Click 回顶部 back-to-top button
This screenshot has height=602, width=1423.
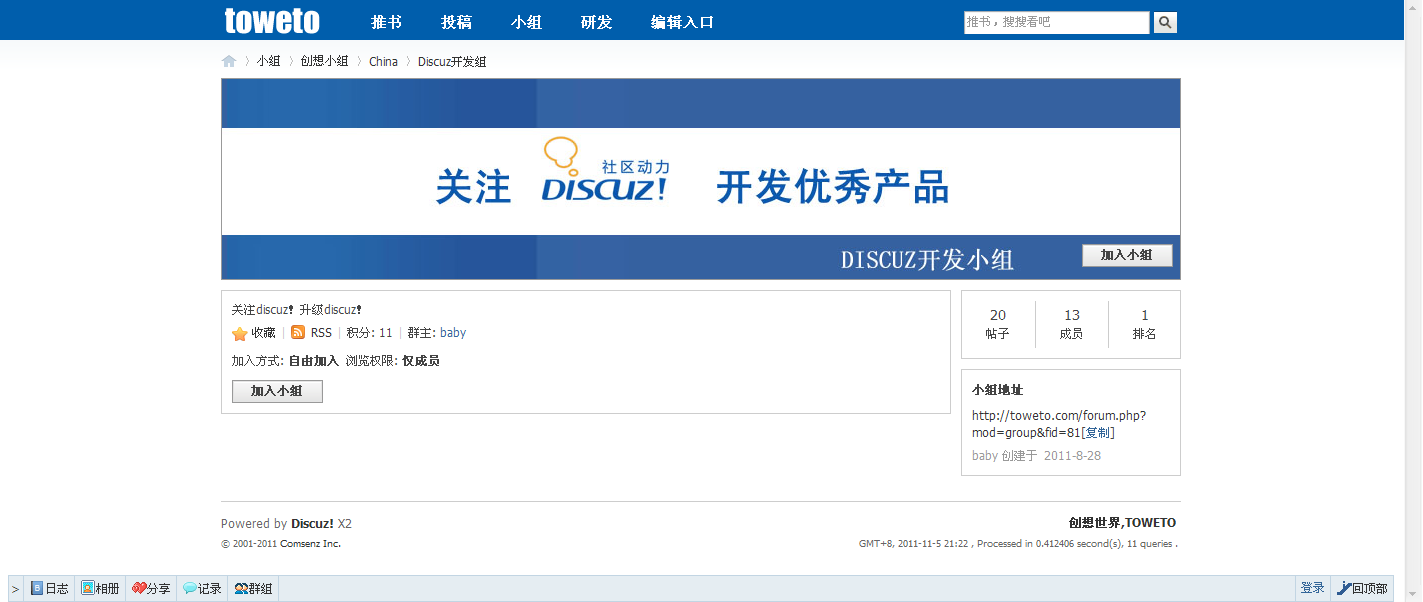(1362, 589)
